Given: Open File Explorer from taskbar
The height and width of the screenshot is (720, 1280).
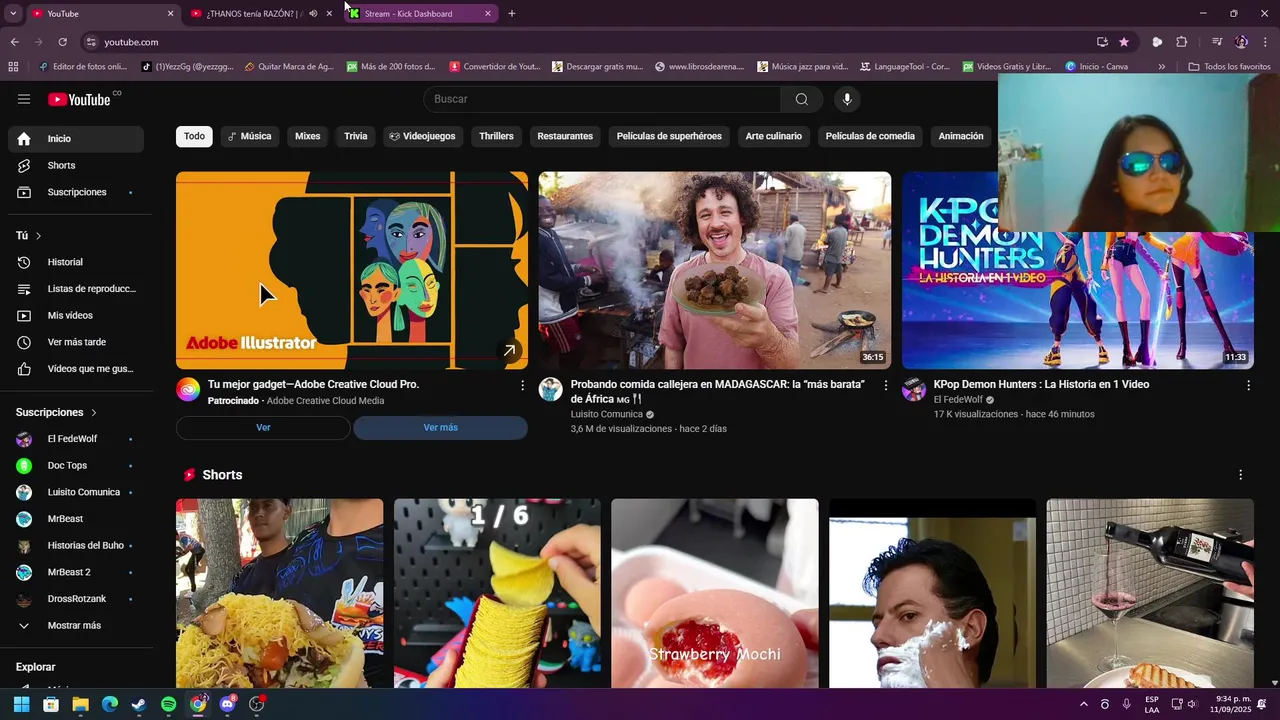Looking at the screenshot, I should click(80, 704).
